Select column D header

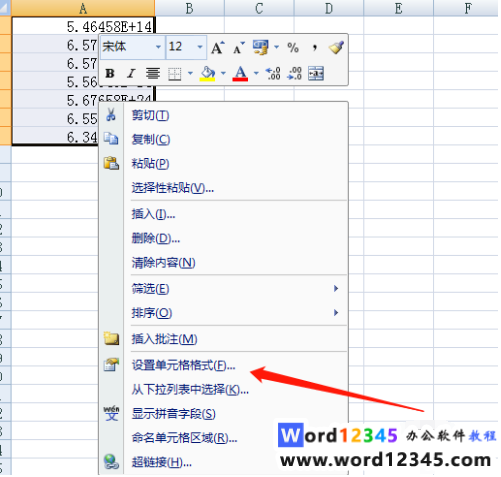tap(329, 8)
